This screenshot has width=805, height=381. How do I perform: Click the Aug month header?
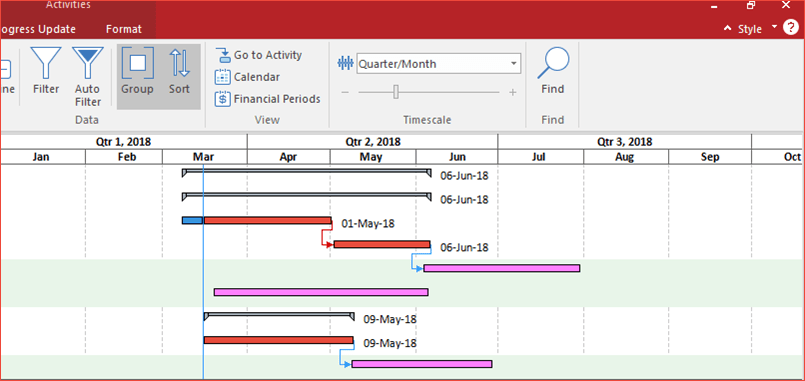point(625,157)
